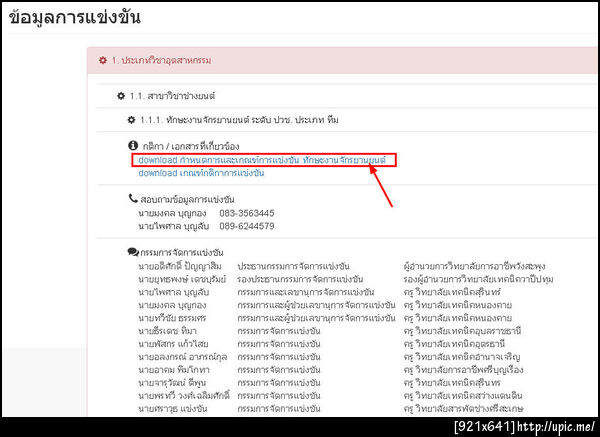
Task: Collapse the 1. ประเภทวิชาอุตสาหกรรม panel header
Action: coord(343,60)
